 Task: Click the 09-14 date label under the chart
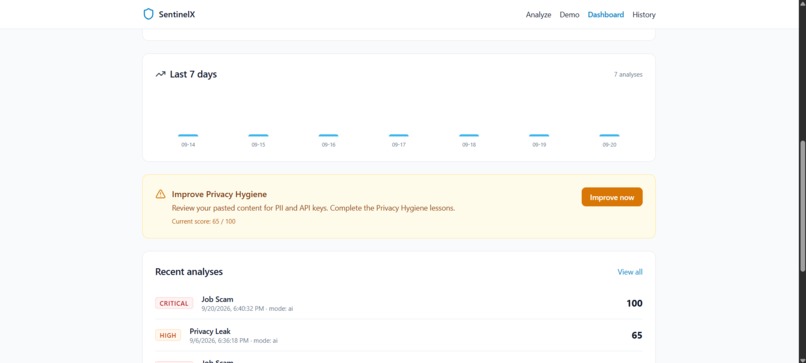coord(188,145)
